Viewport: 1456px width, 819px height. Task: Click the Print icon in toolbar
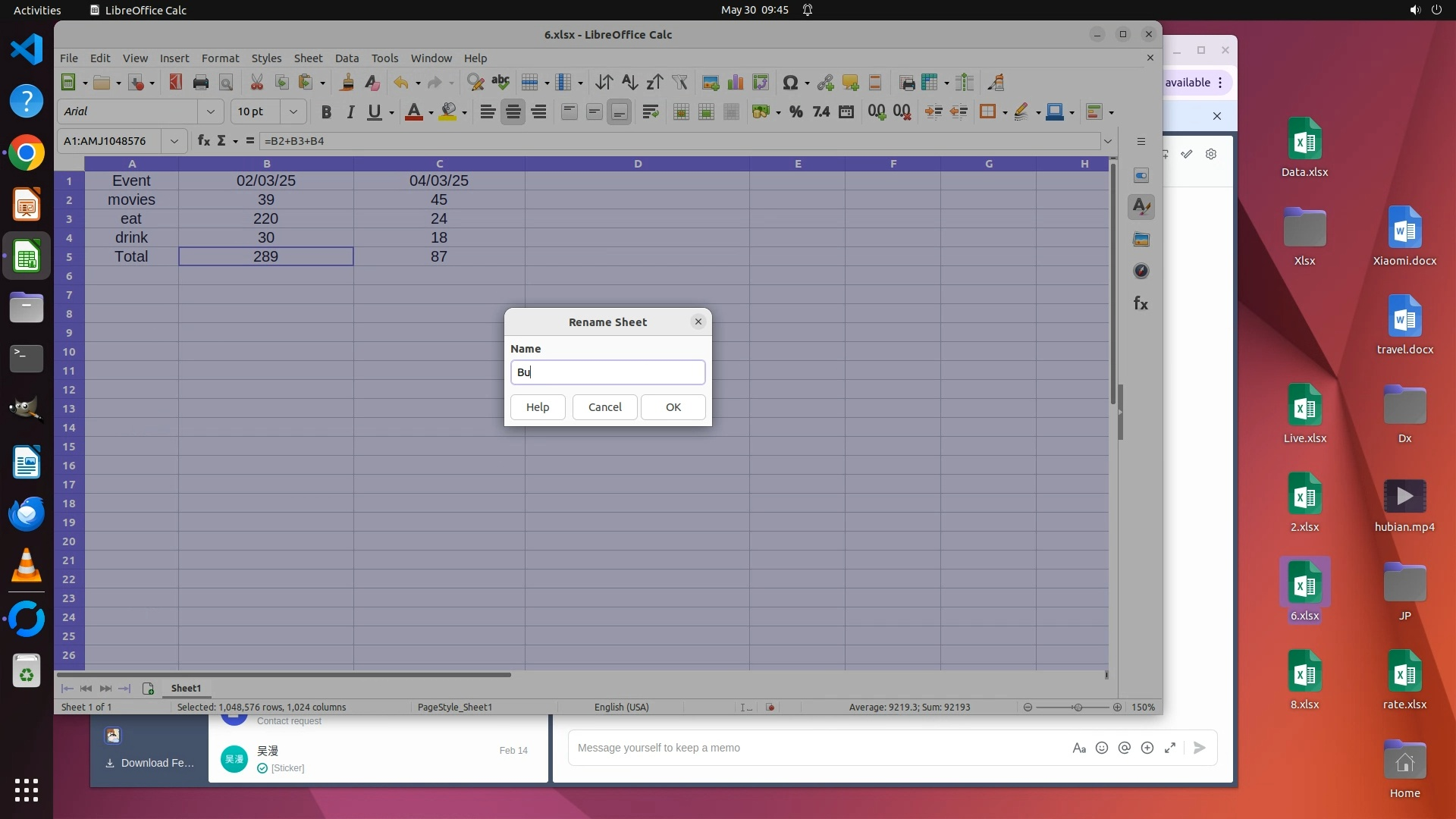click(200, 83)
